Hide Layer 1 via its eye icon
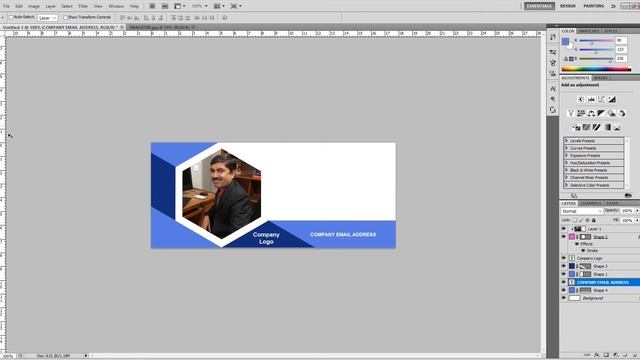The image size is (640, 360). [x=564, y=229]
